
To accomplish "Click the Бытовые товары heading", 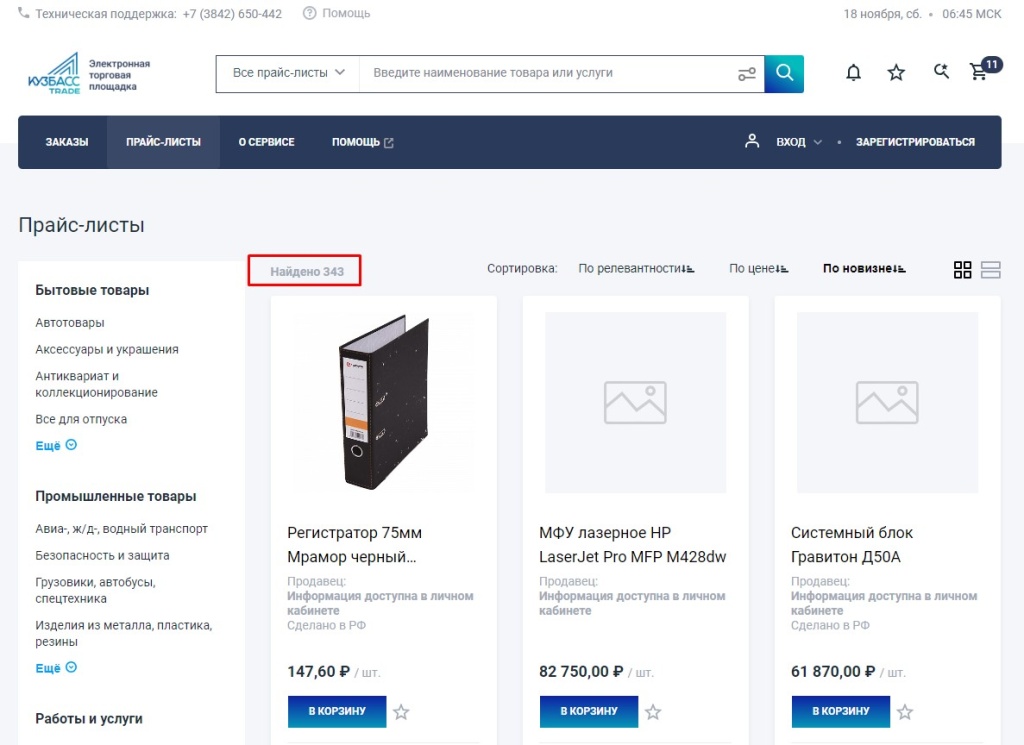I will [92, 290].
